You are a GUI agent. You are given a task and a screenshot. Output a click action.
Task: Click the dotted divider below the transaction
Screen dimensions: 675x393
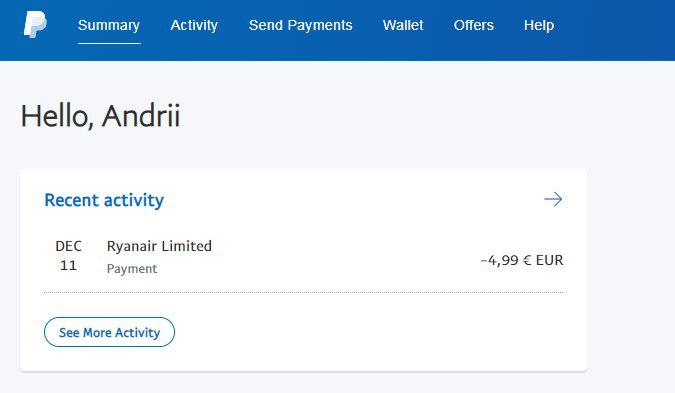pos(303,292)
